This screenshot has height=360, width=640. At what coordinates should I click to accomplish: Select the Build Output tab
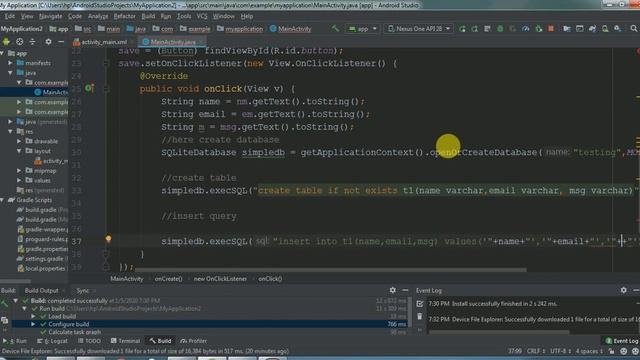(x=42, y=291)
